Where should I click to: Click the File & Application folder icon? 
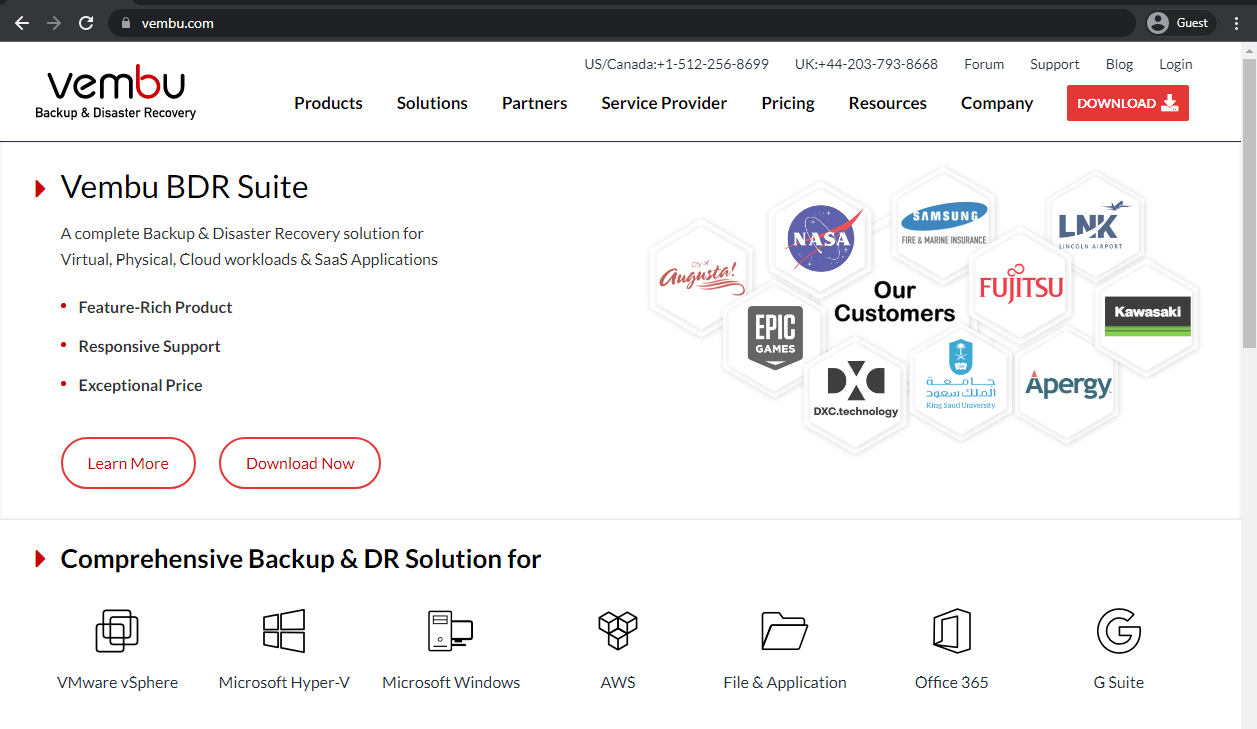(784, 631)
